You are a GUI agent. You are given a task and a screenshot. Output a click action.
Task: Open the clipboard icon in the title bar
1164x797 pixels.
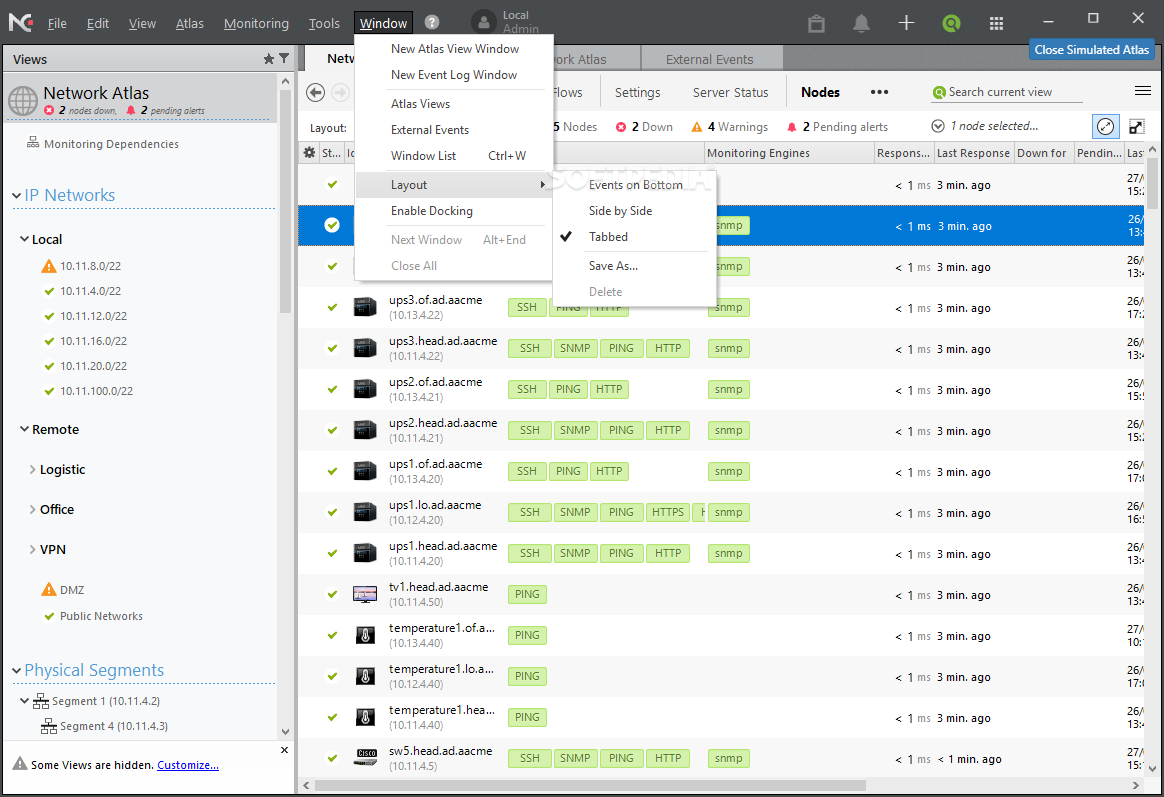(x=817, y=23)
